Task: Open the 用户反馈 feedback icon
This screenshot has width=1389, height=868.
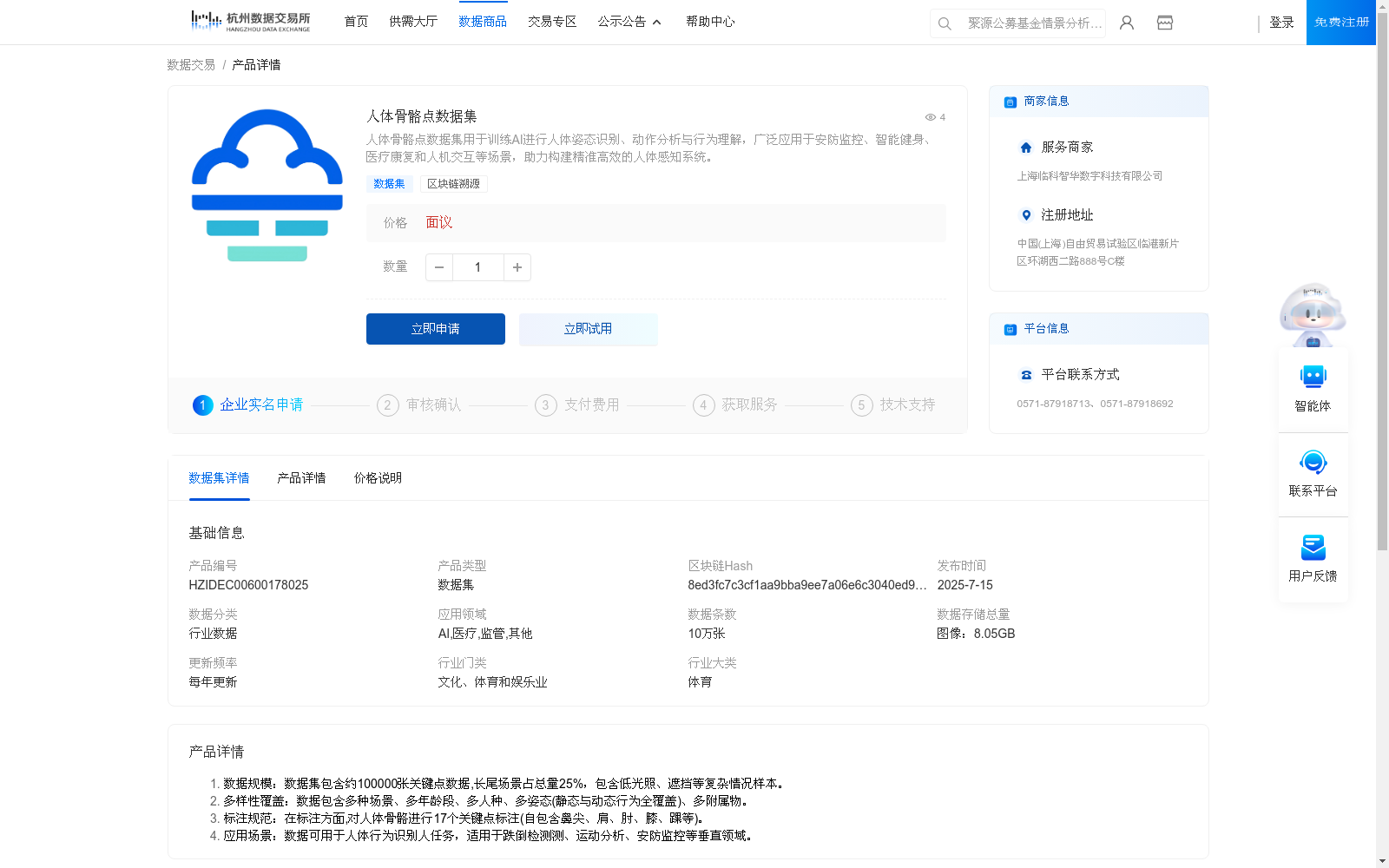Action: (1313, 548)
